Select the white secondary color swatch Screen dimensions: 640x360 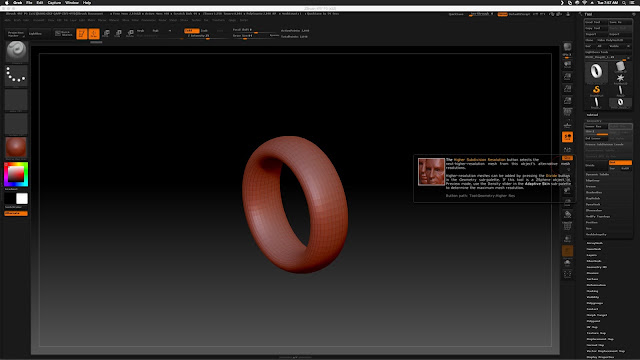pos(22,199)
